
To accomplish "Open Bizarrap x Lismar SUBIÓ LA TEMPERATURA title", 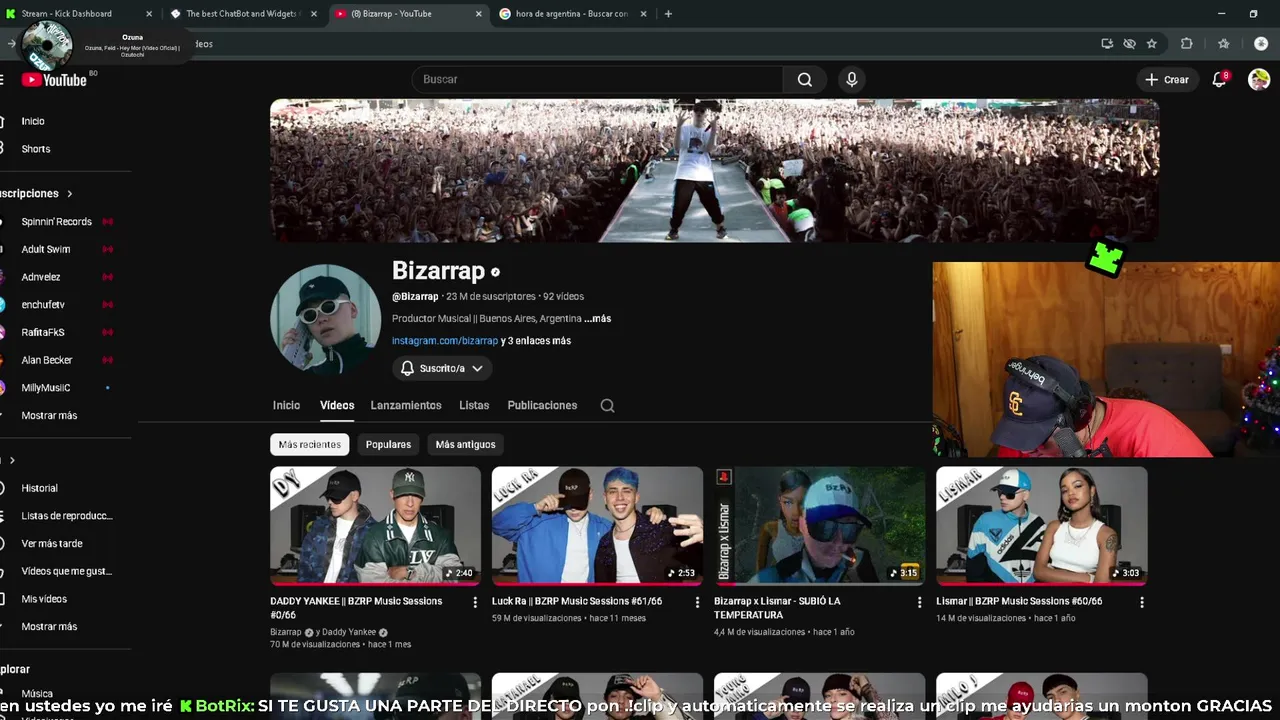I will [777, 608].
